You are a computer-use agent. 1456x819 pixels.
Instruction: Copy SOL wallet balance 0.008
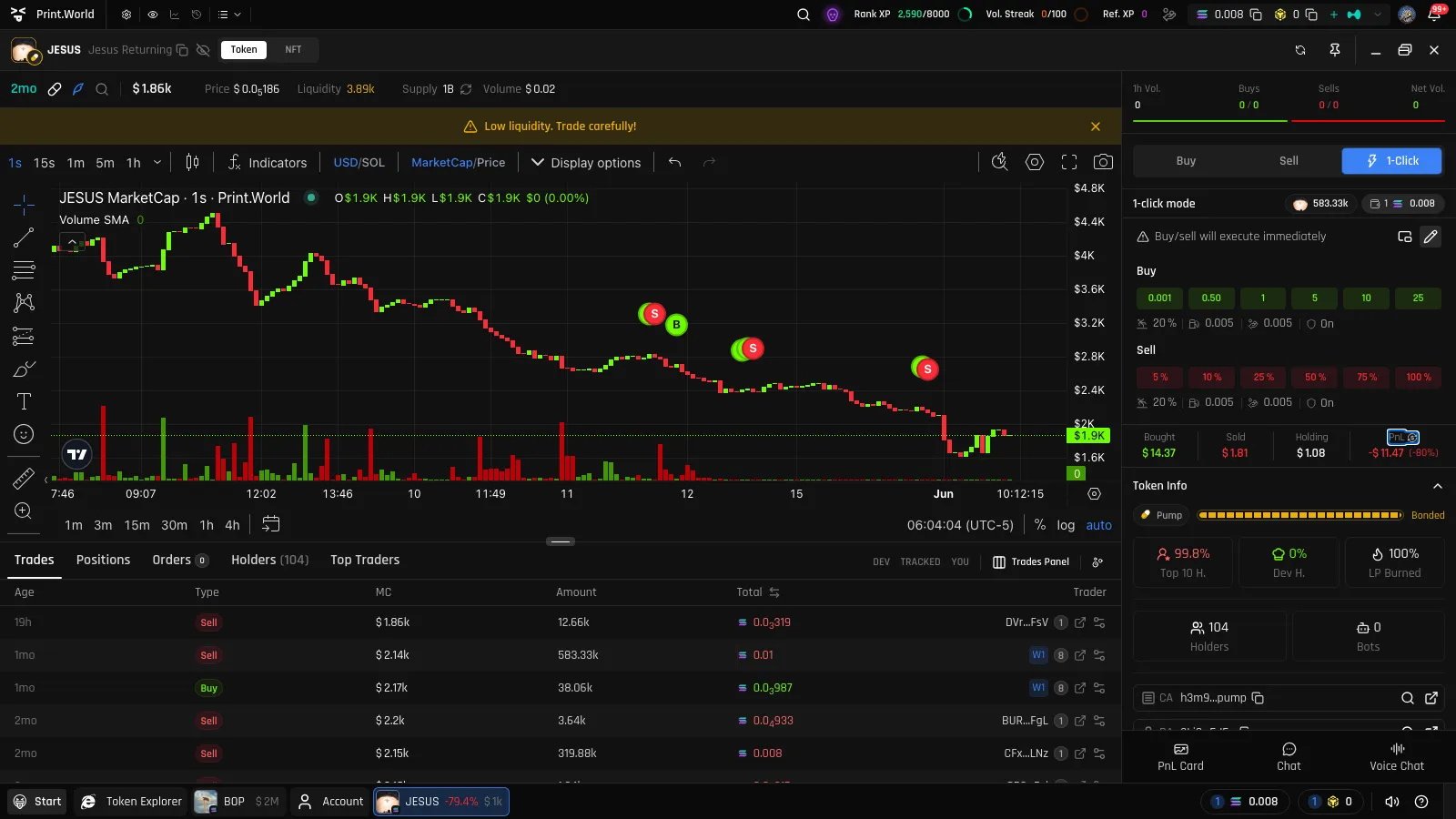click(x=1256, y=15)
